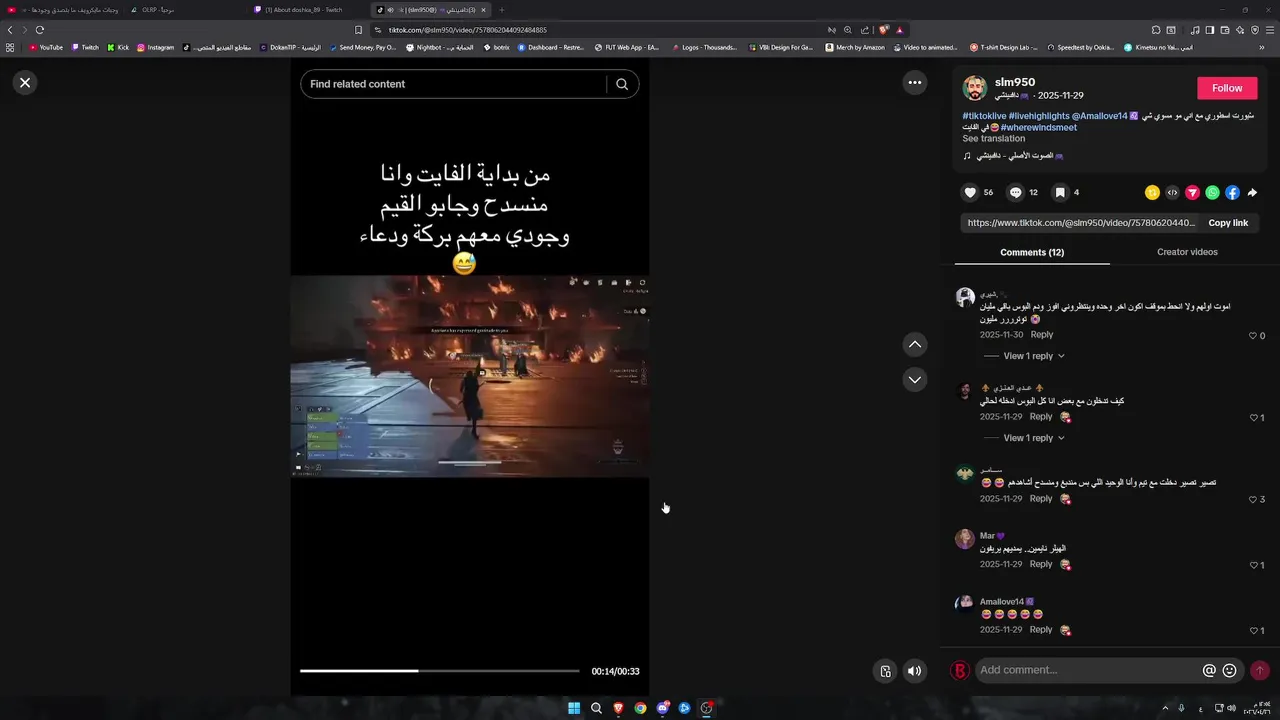The width and height of the screenshot is (1280, 720).
Task: Expand View 1 reply under second comment
Action: (1034, 438)
